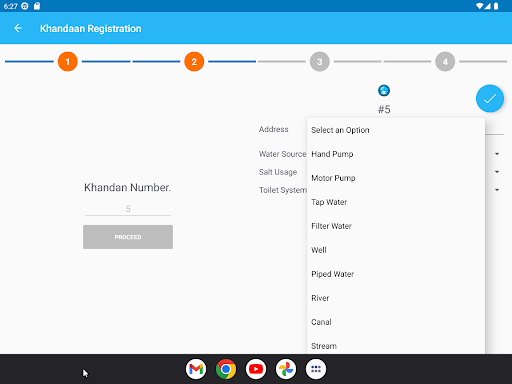Expand the Toilet System dropdown arrow
The height and width of the screenshot is (384, 512).
pyautogui.click(x=497, y=190)
